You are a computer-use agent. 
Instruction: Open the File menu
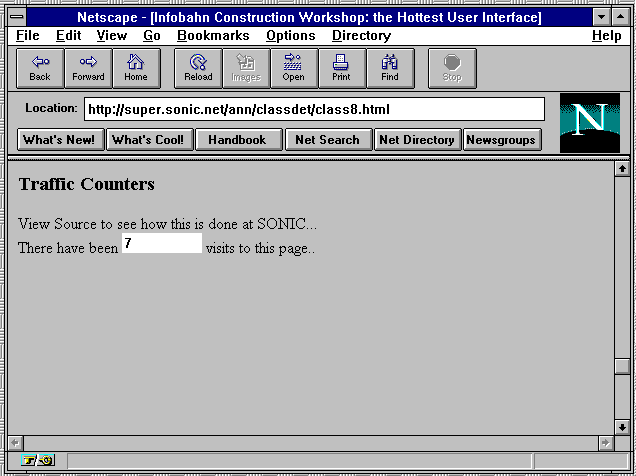coord(28,36)
